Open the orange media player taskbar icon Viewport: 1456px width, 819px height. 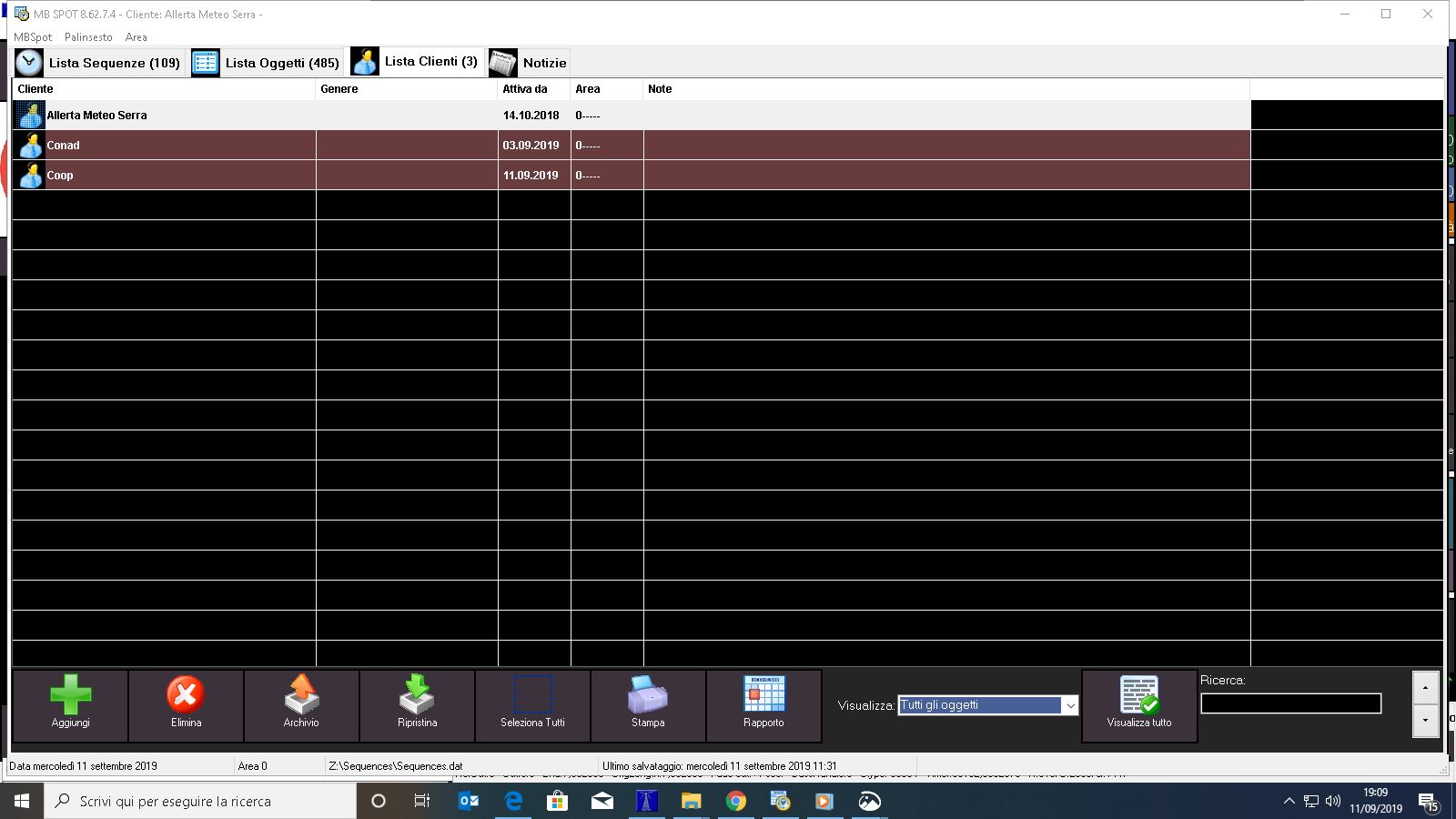(x=824, y=801)
